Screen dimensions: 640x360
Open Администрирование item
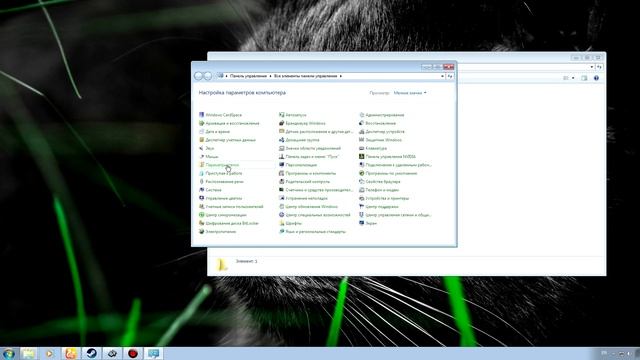pyautogui.click(x=382, y=115)
